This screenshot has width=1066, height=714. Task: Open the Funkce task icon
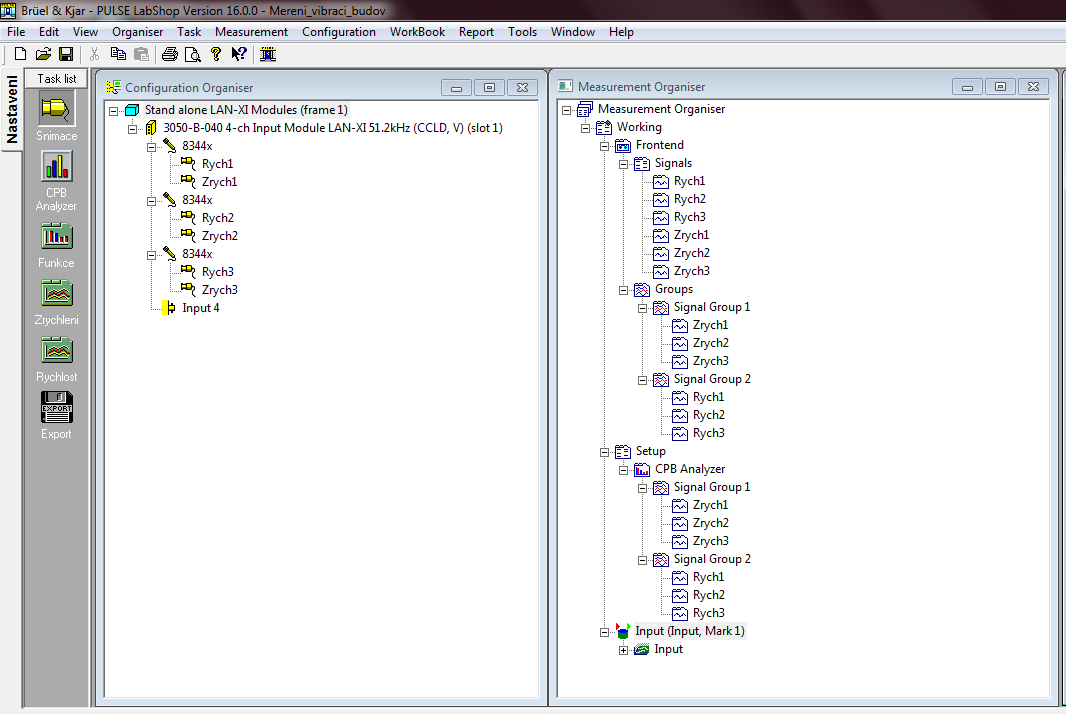tap(56, 237)
